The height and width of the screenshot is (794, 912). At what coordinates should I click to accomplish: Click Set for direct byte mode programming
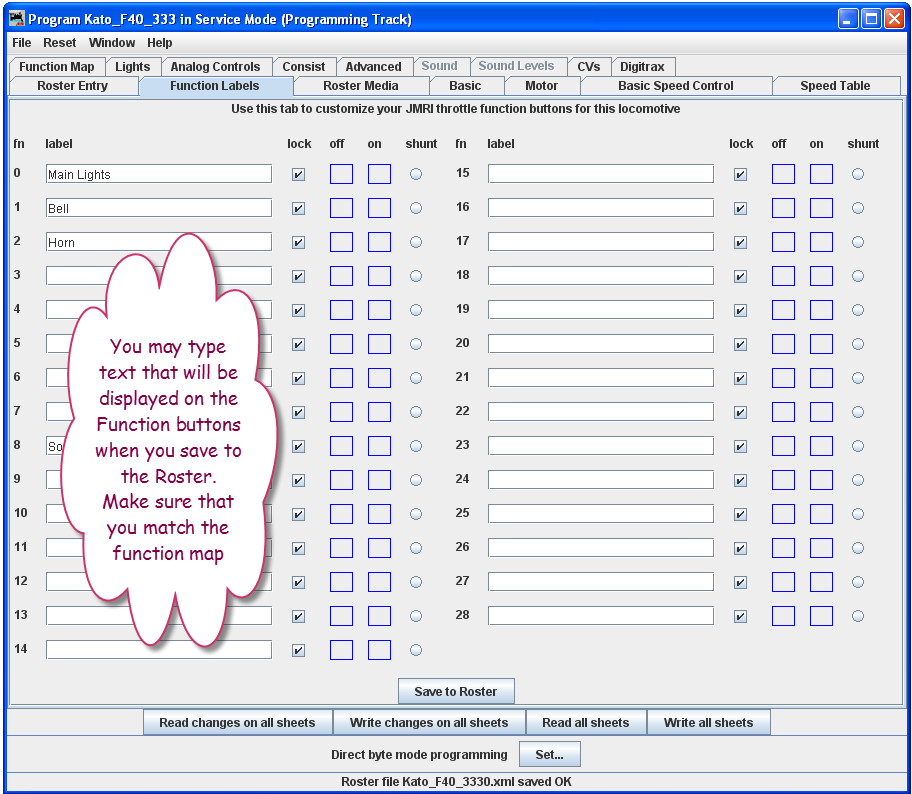(x=549, y=755)
